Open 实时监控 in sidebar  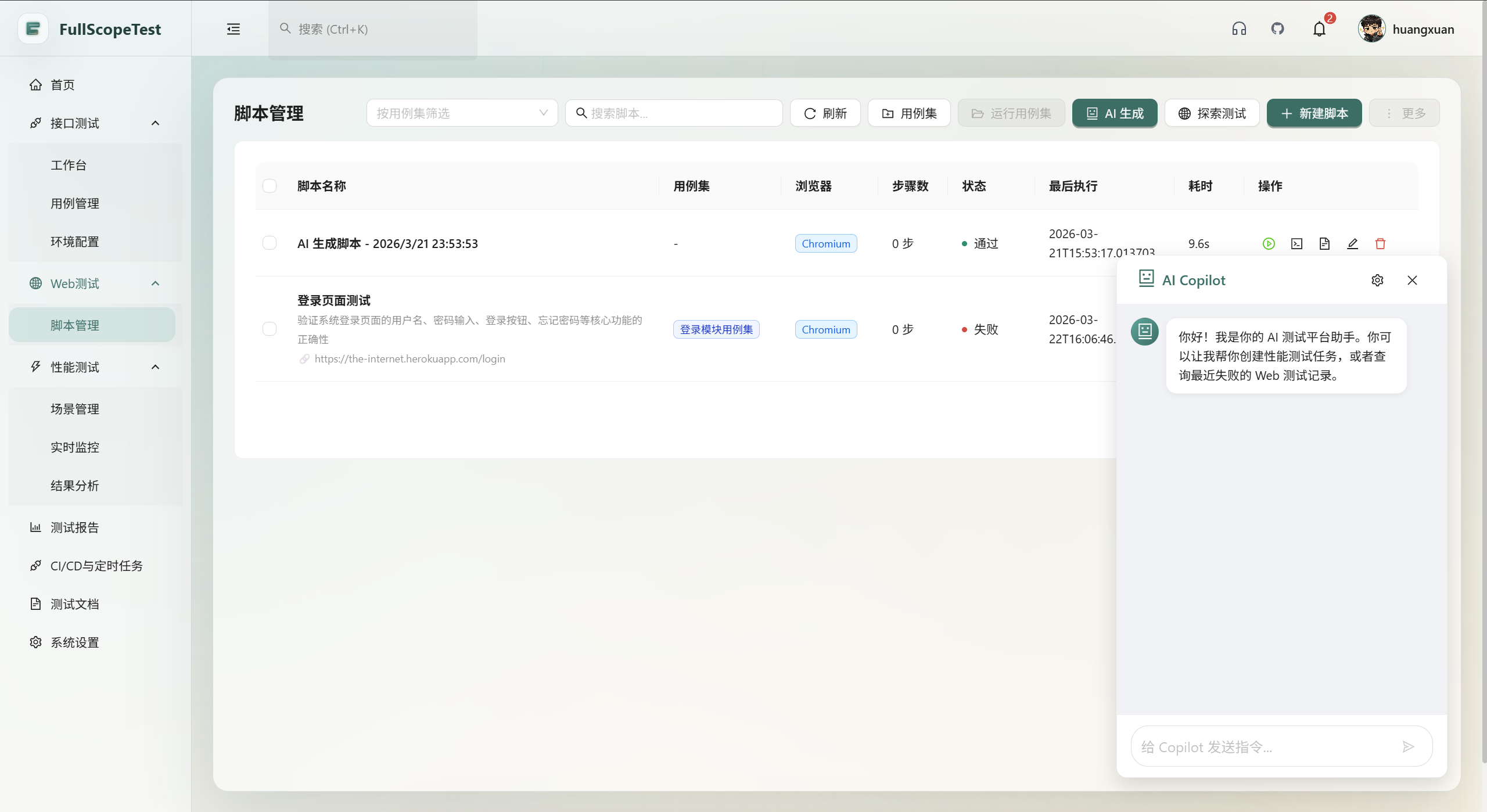tap(95, 447)
